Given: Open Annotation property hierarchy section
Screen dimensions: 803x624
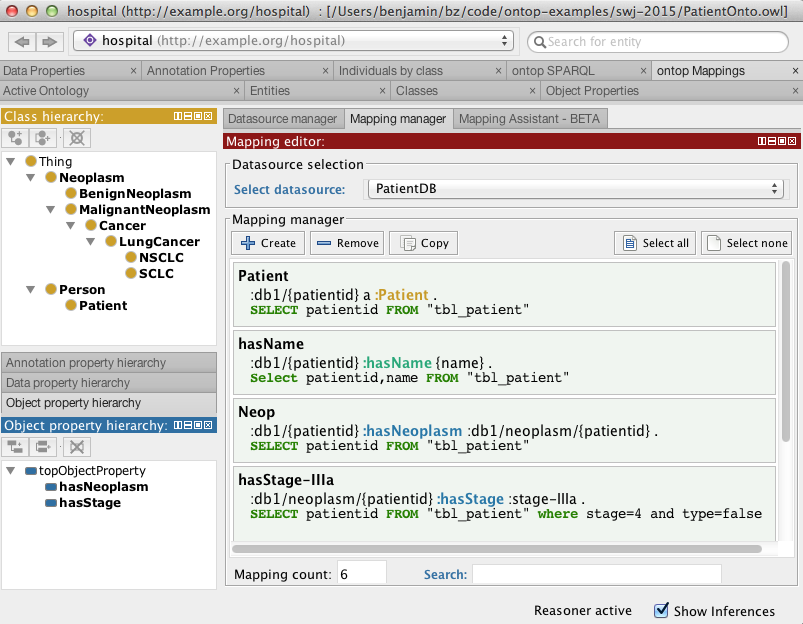Looking at the screenshot, I should pos(109,363).
